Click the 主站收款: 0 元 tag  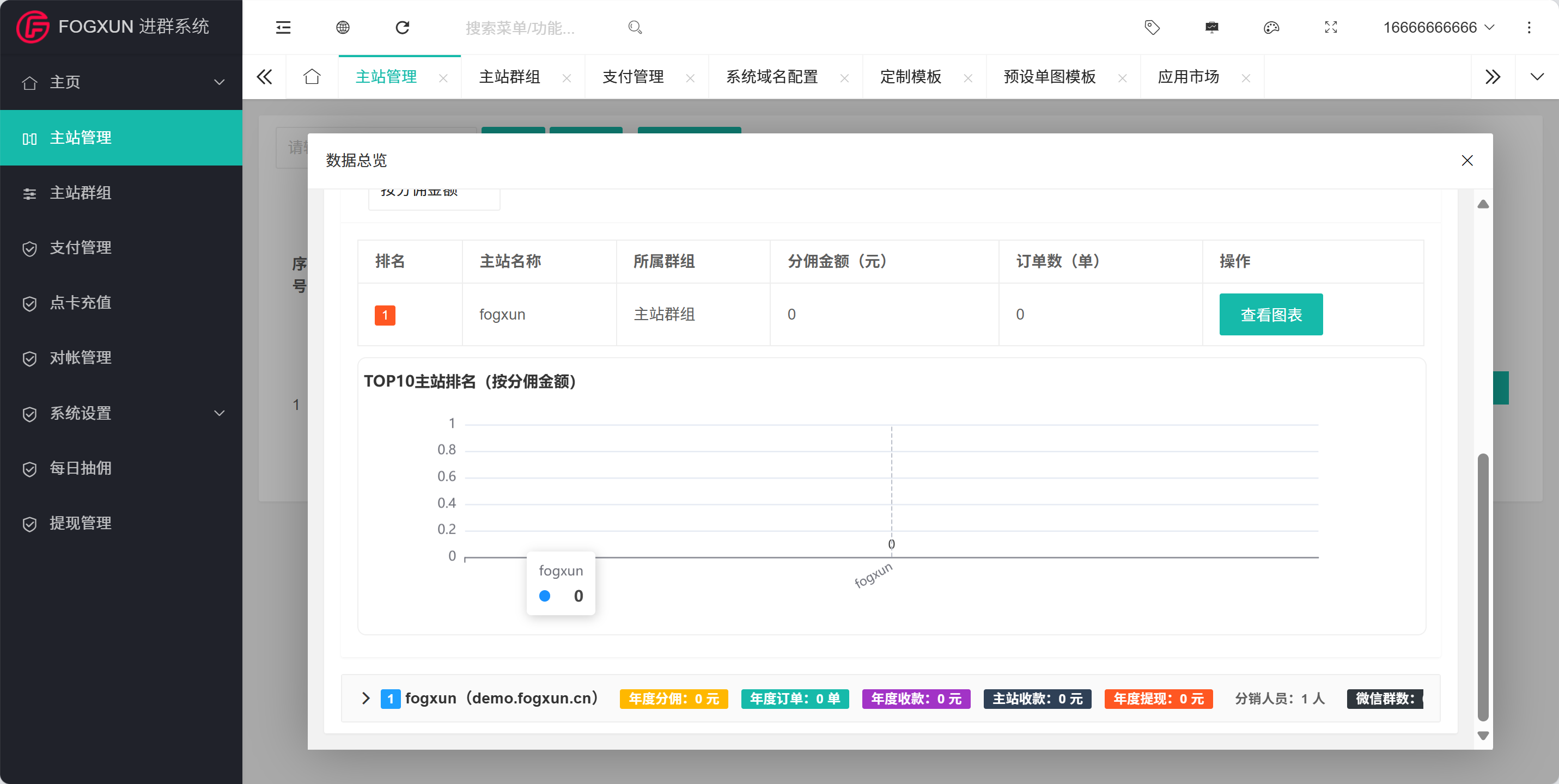pyautogui.click(x=1037, y=699)
